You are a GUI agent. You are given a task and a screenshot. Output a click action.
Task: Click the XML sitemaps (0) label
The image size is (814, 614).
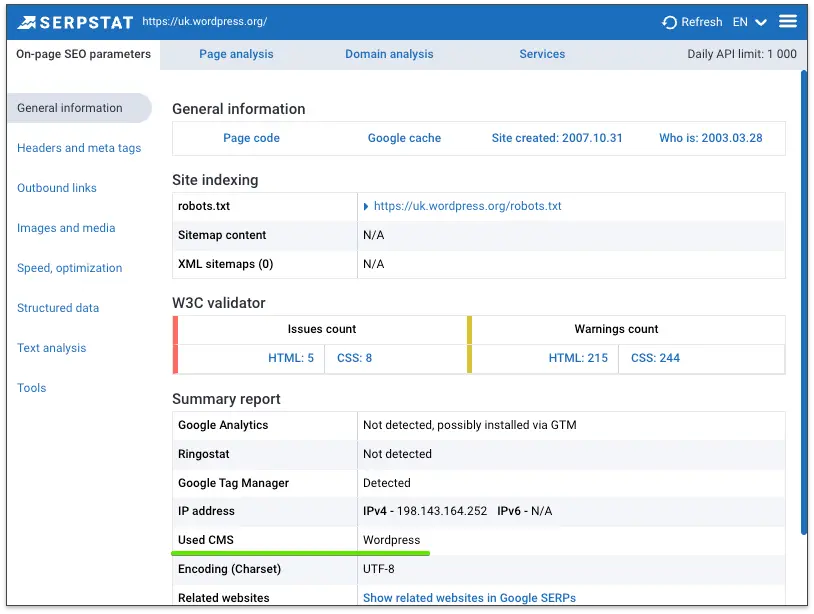(x=225, y=264)
